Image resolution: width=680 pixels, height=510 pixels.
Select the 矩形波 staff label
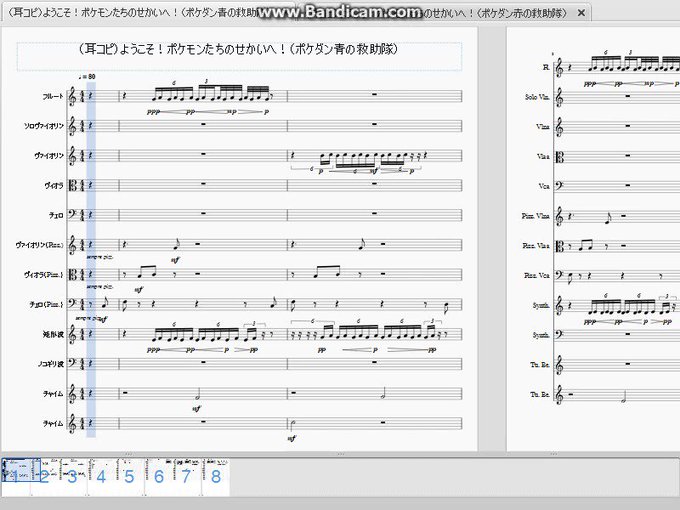pos(53,334)
